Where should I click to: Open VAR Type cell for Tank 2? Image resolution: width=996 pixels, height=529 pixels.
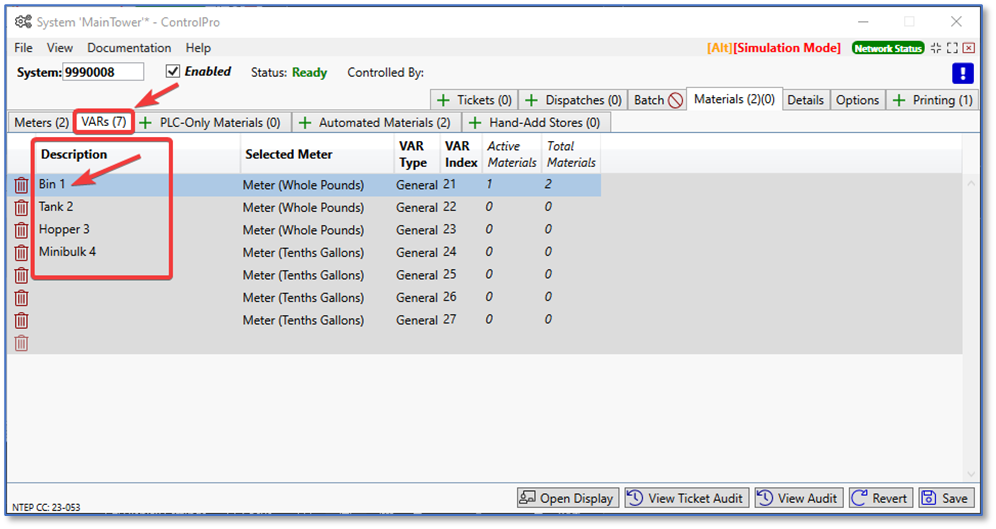[x=416, y=208]
